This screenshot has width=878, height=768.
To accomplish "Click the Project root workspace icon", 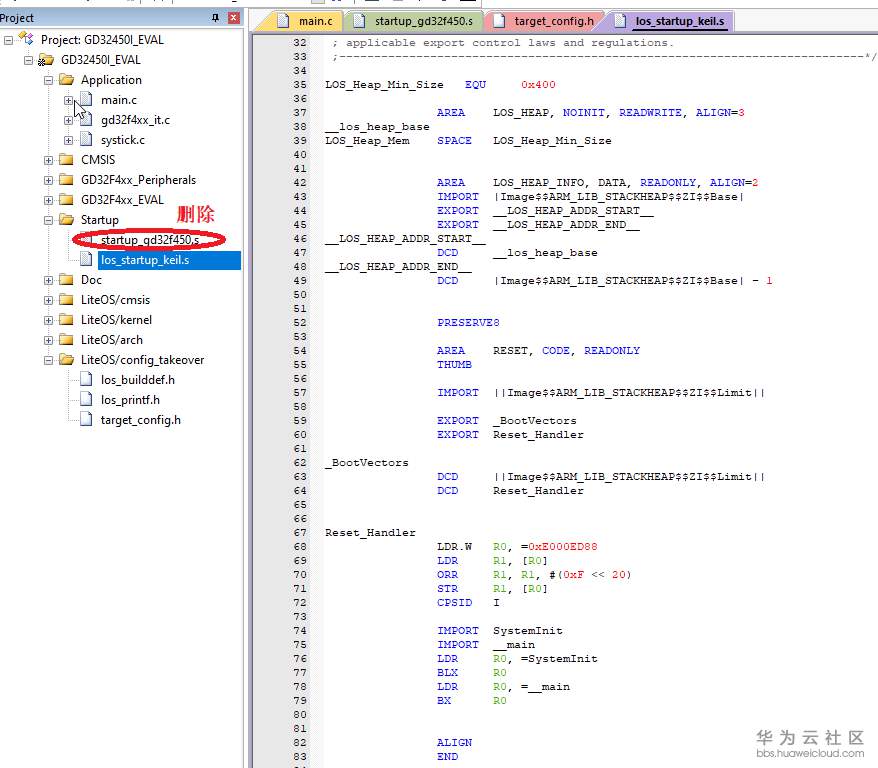I will coord(26,40).
